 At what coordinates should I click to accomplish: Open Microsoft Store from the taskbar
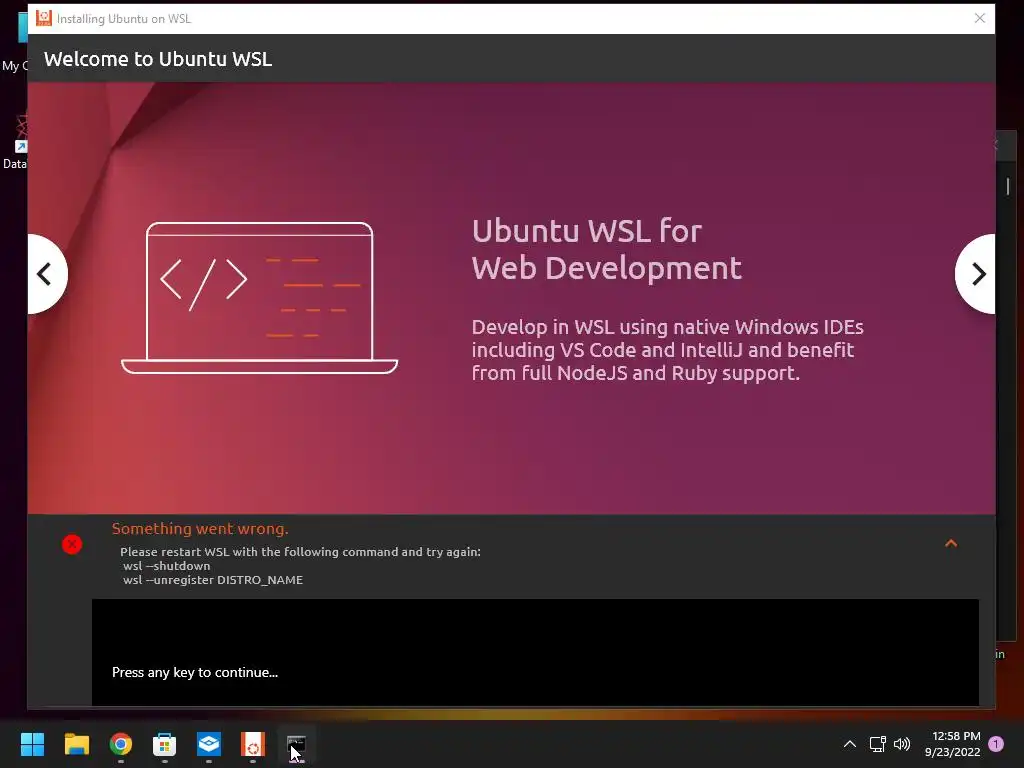point(165,744)
